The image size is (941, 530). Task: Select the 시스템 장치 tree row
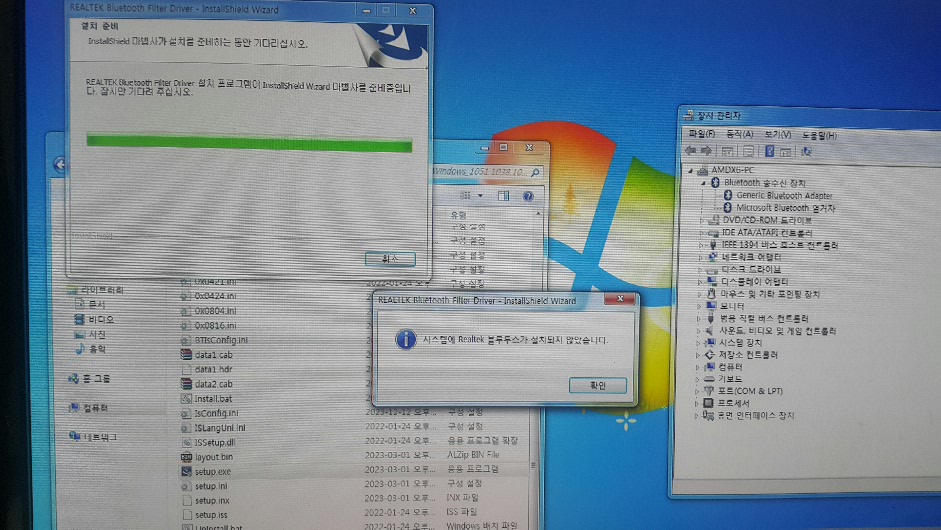[733, 343]
